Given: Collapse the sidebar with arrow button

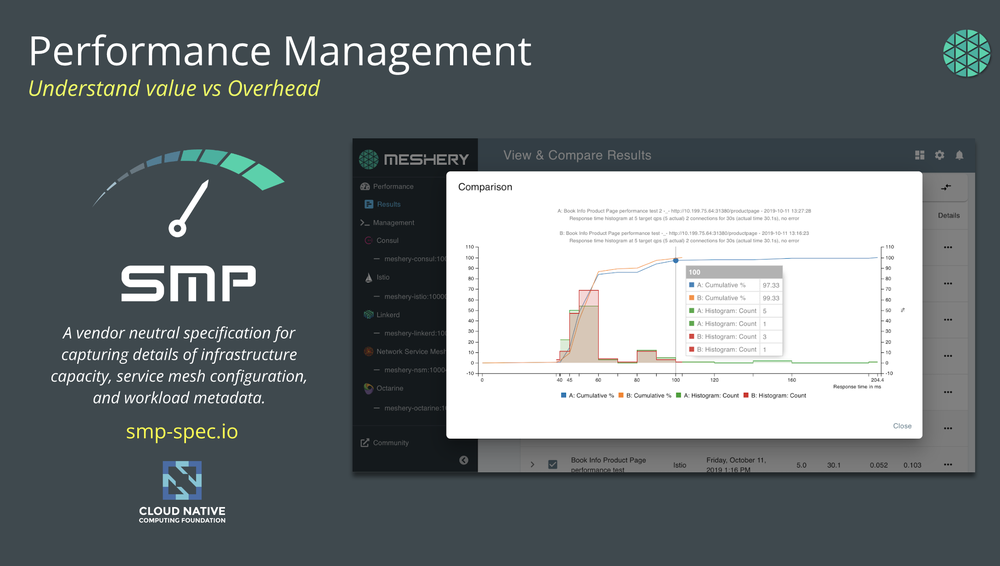Looking at the screenshot, I should [x=464, y=460].
